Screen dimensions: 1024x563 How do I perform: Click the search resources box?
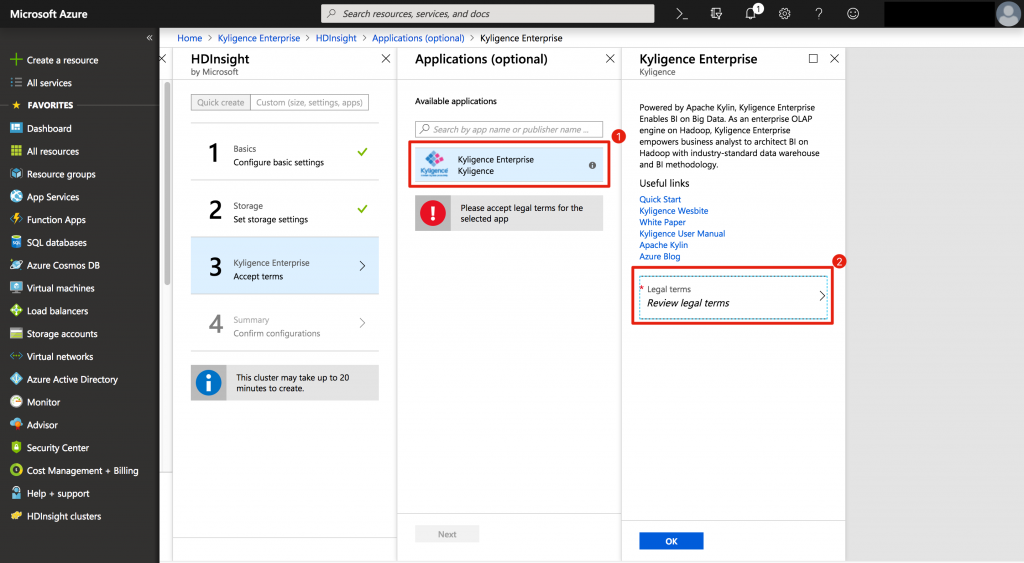click(487, 14)
